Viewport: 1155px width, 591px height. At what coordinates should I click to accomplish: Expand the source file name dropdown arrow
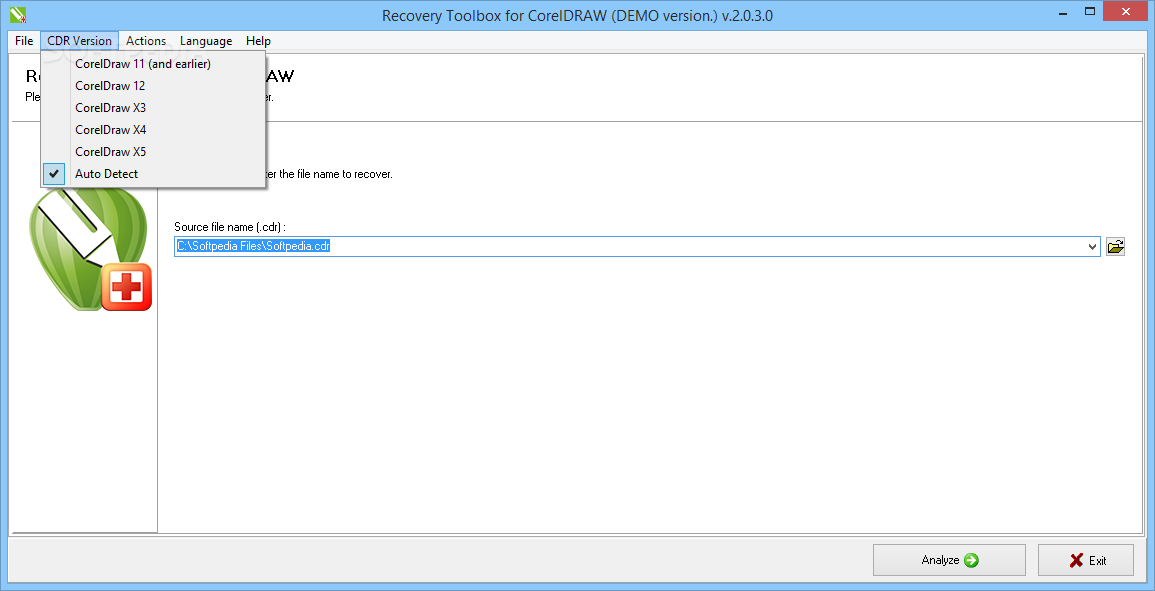coord(1093,247)
